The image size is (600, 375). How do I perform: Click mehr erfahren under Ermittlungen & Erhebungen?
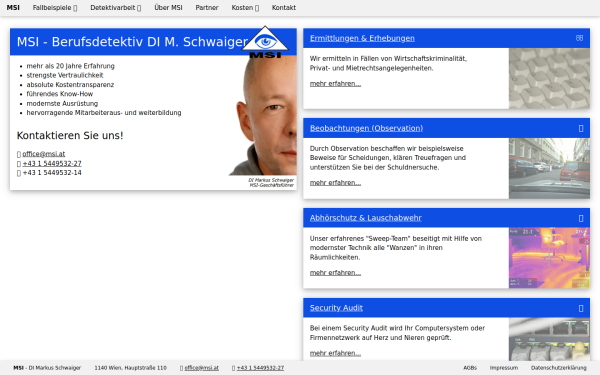pyautogui.click(x=335, y=83)
